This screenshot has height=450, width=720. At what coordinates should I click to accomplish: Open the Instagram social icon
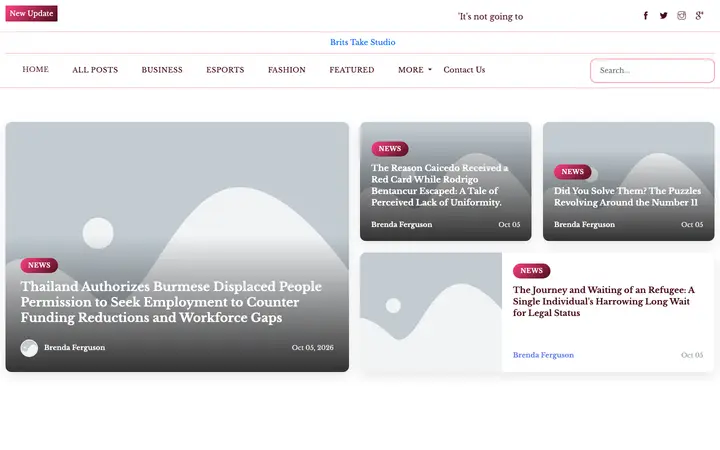click(681, 16)
